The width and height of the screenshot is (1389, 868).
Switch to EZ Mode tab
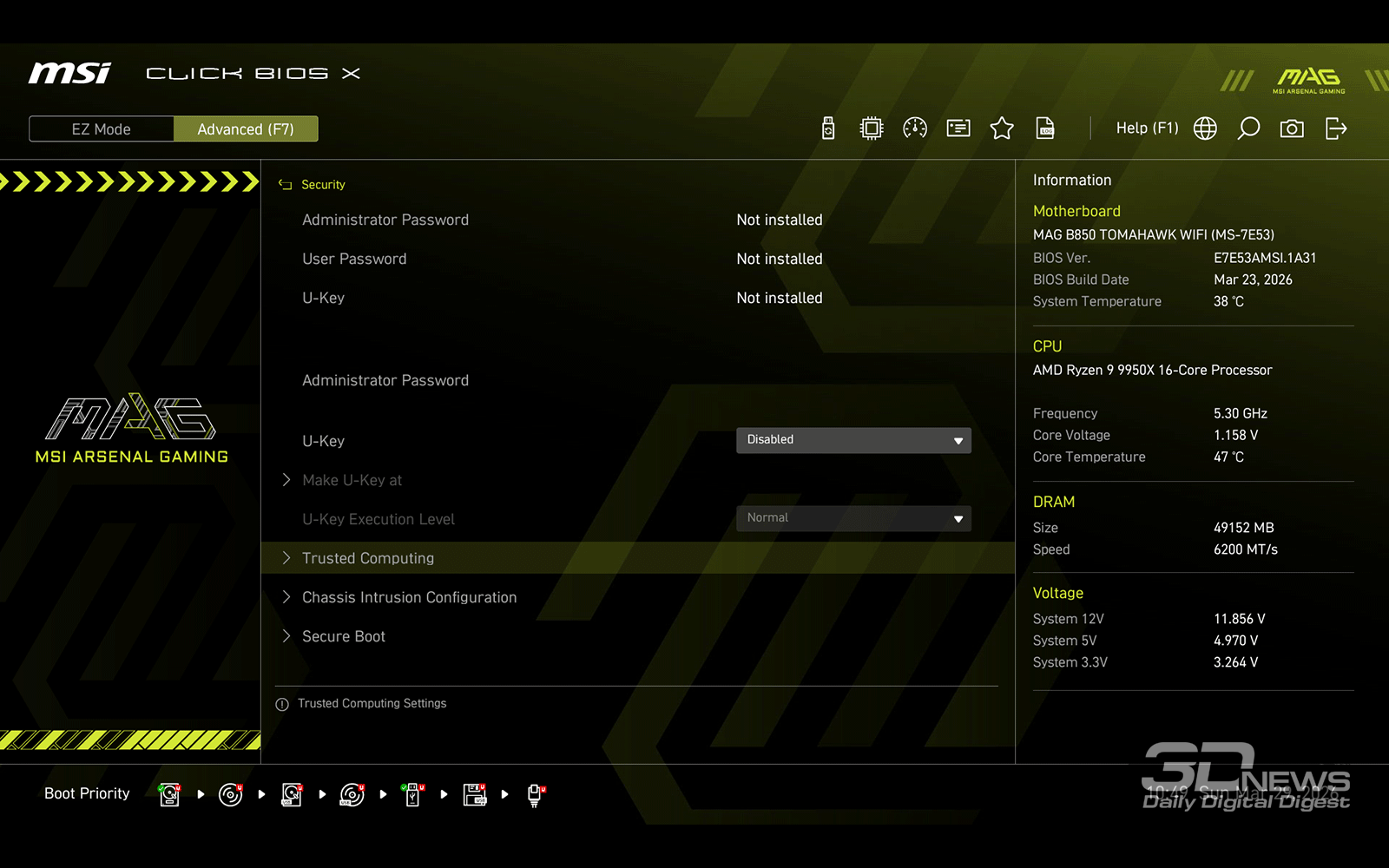[x=102, y=129]
